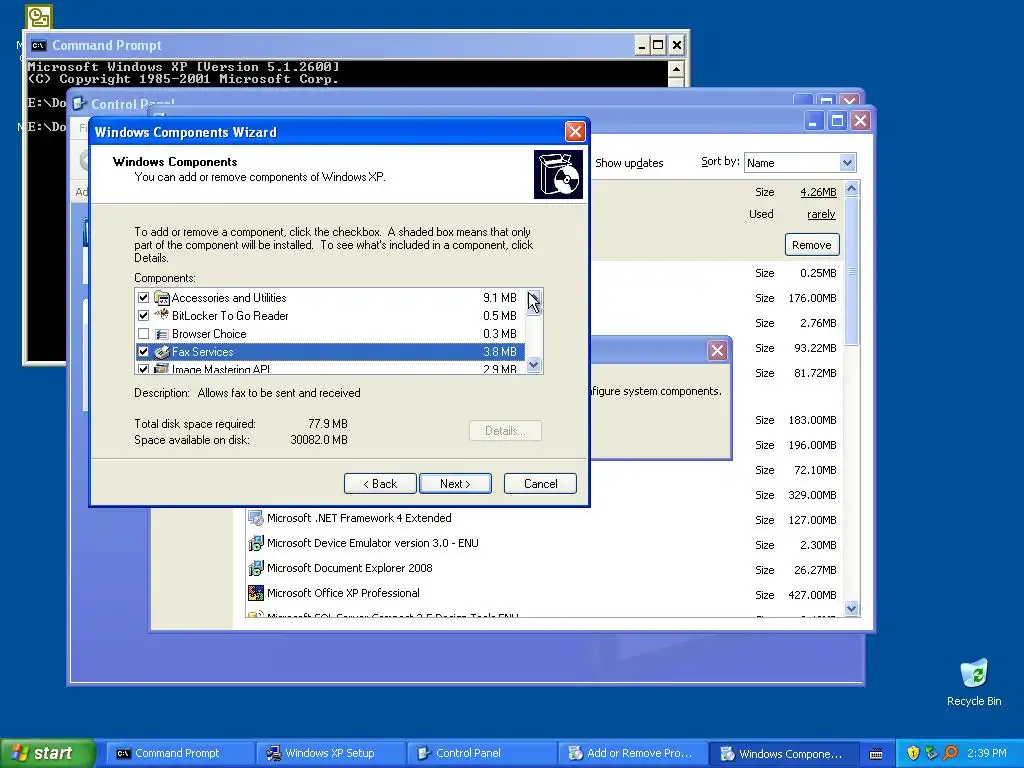Close the small dialog behind the wizard

pos(717,351)
